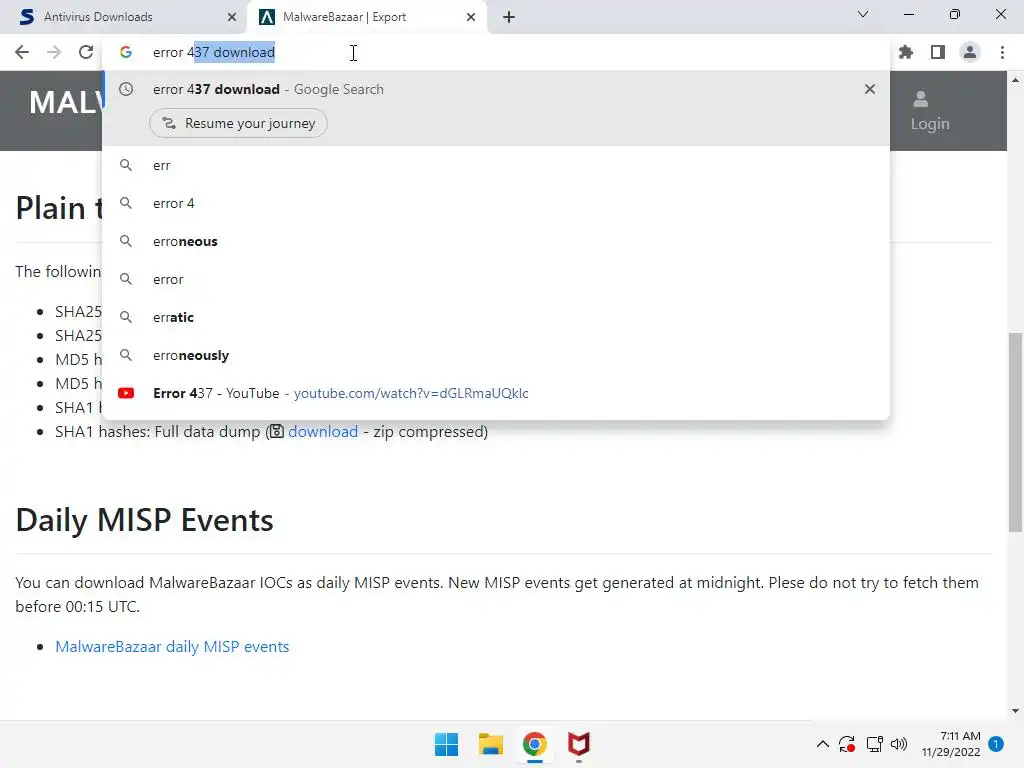The width and height of the screenshot is (1024, 768).
Task: Click the Login user icon
Action: tap(920, 99)
